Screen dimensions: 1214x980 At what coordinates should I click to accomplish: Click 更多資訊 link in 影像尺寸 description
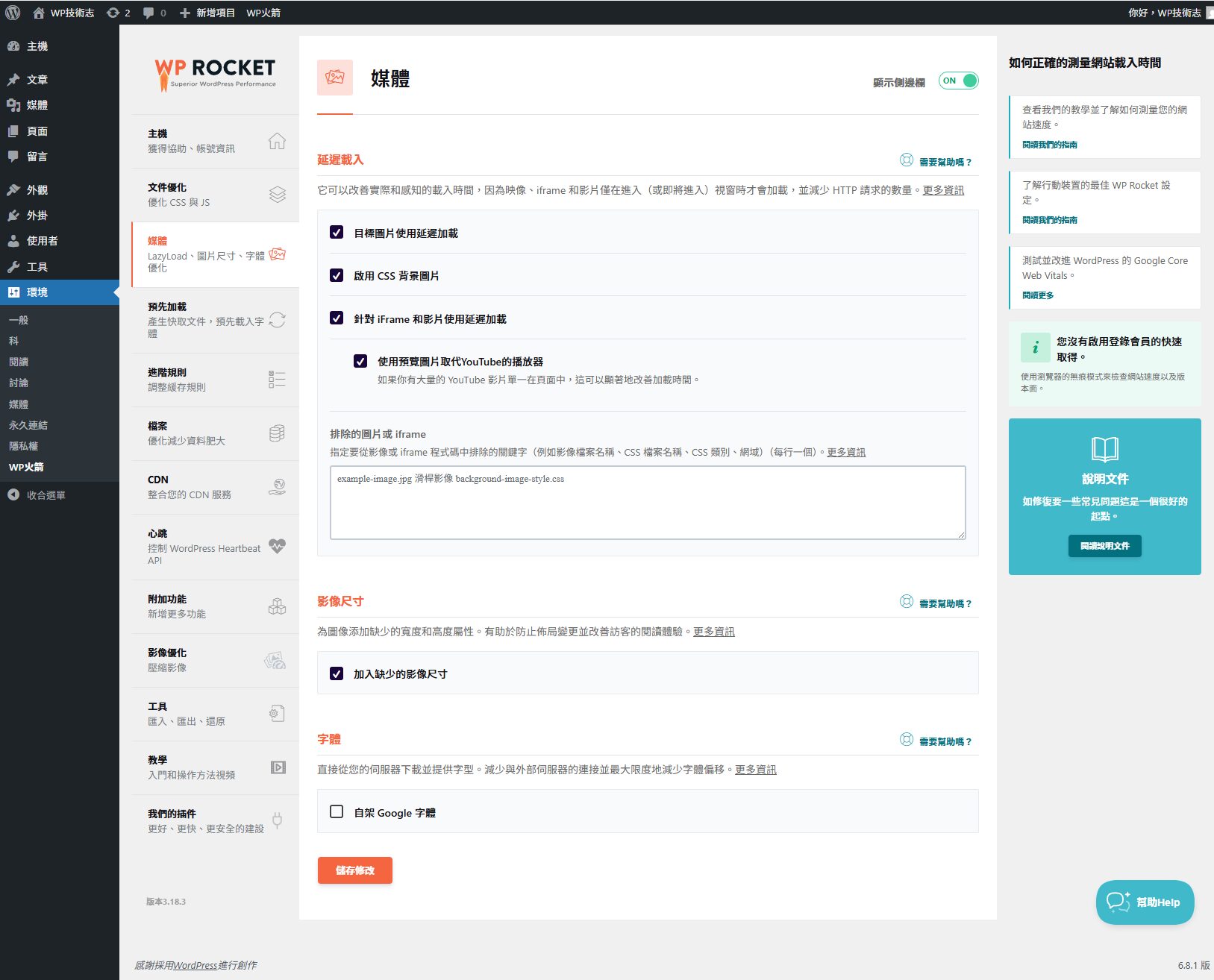[714, 632]
